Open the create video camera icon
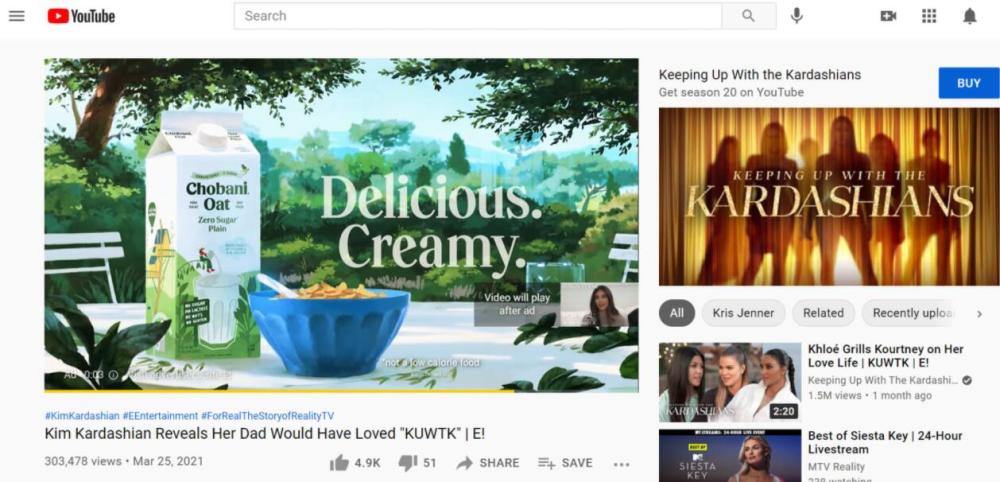 click(x=888, y=16)
